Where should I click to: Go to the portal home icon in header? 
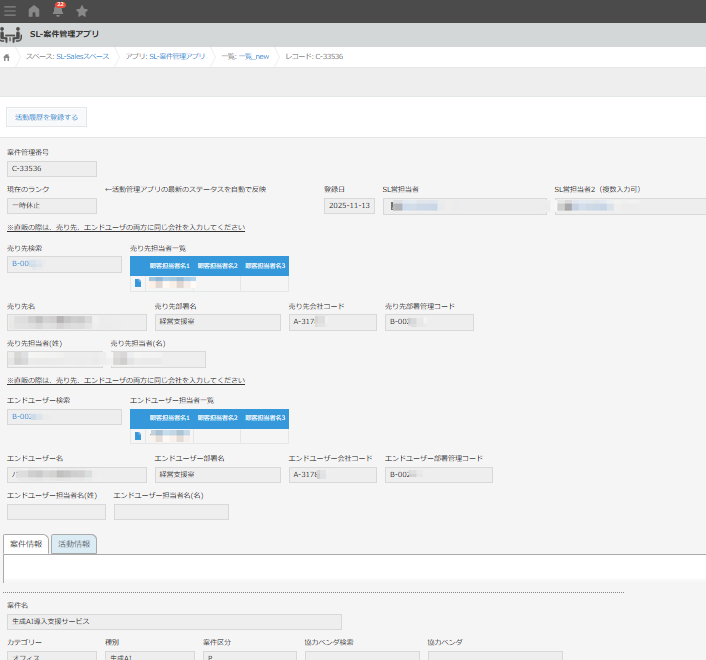[34, 11]
